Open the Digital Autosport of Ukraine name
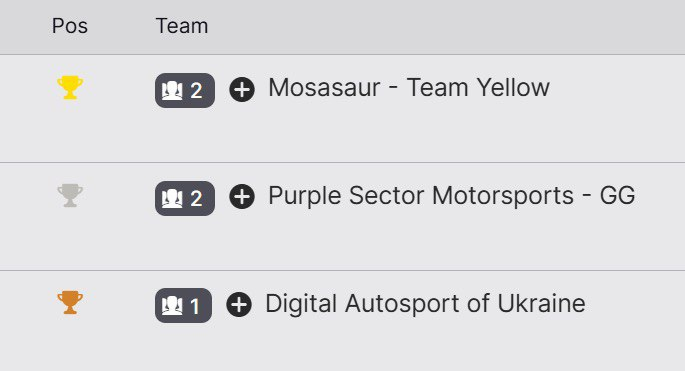This screenshot has width=685, height=371. (425, 303)
